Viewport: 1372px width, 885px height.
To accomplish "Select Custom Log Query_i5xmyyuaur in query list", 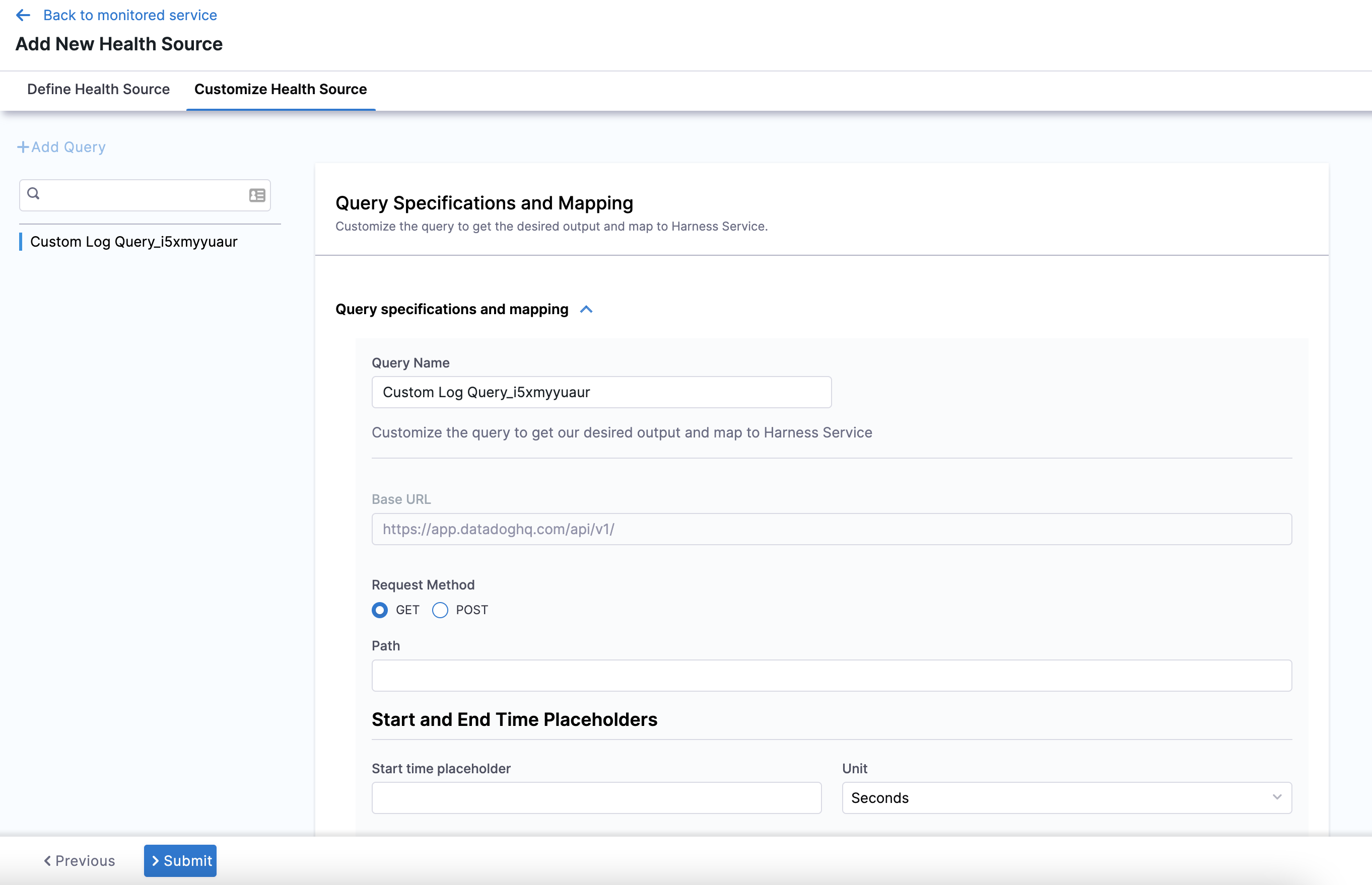I will point(133,241).
